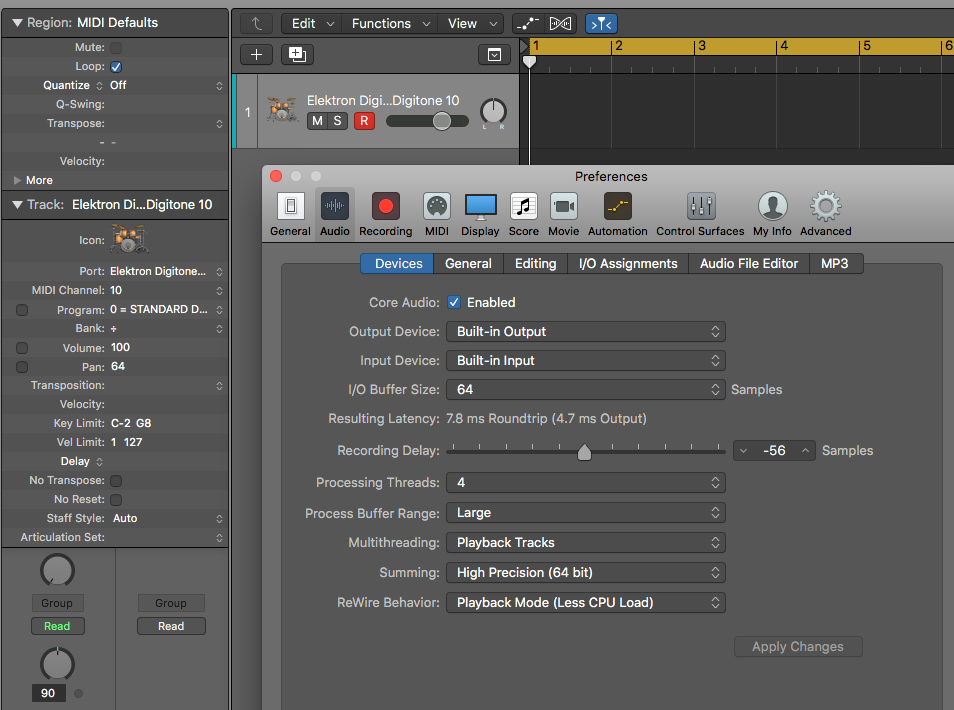954x710 pixels.
Task: Open the I/O Buffer Size dropdown
Action: [x=585, y=389]
